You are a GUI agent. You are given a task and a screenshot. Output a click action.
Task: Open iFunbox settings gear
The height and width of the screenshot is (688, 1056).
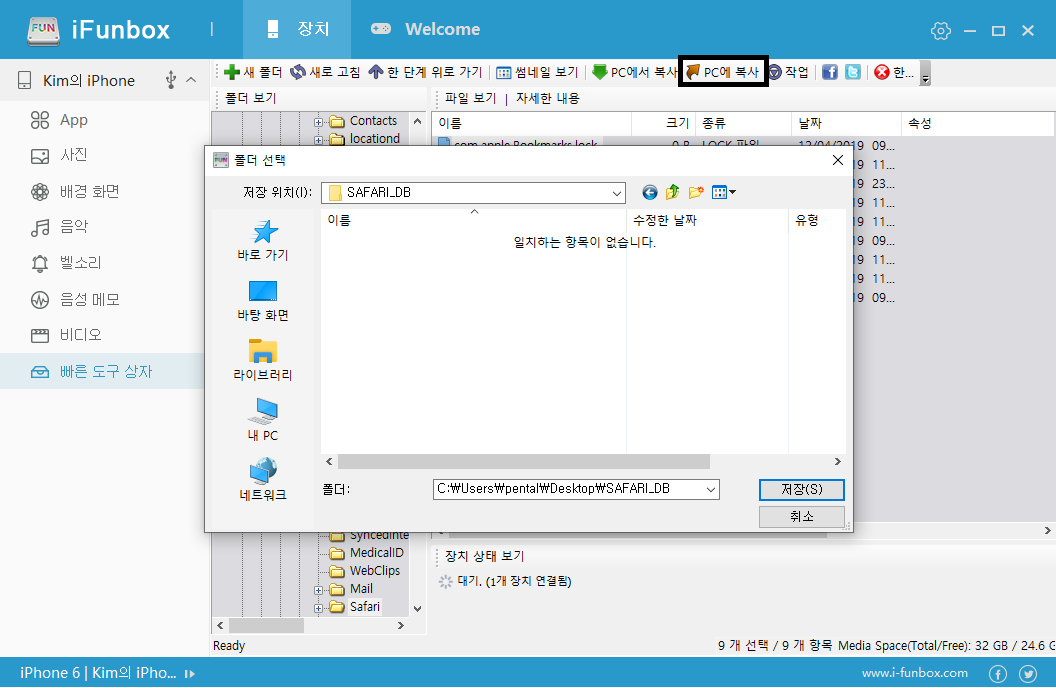941,31
